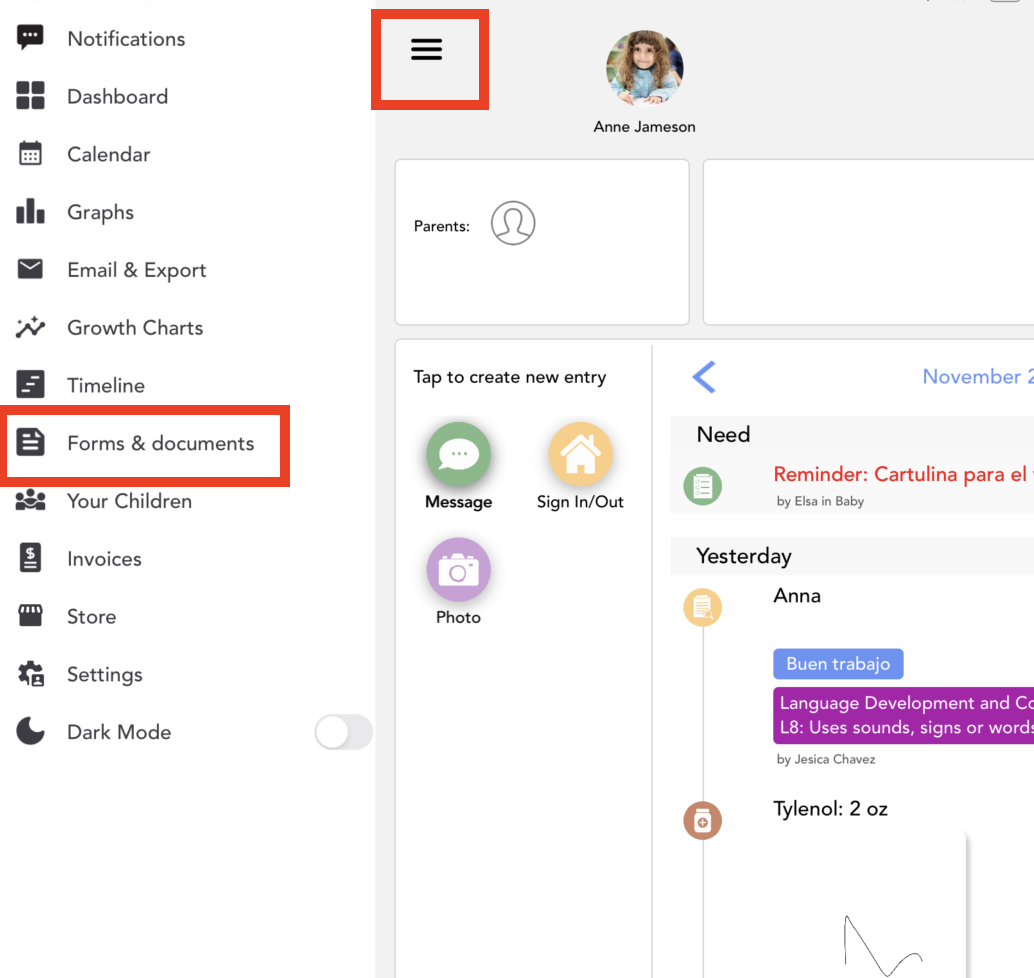Click the Message label under green icon
The image size is (1034, 978).
pos(458,502)
